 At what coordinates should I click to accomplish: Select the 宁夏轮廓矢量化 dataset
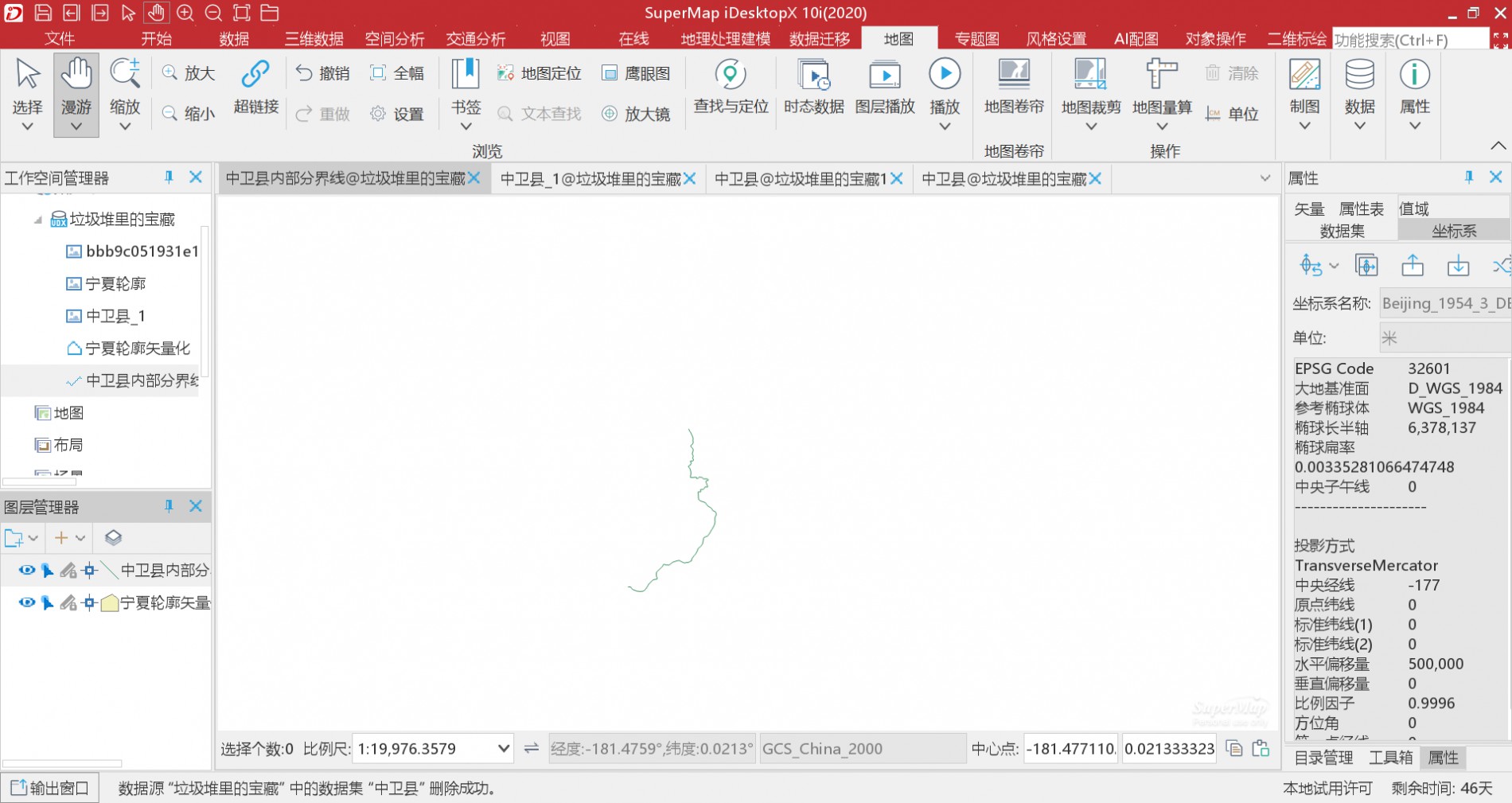(x=129, y=348)
